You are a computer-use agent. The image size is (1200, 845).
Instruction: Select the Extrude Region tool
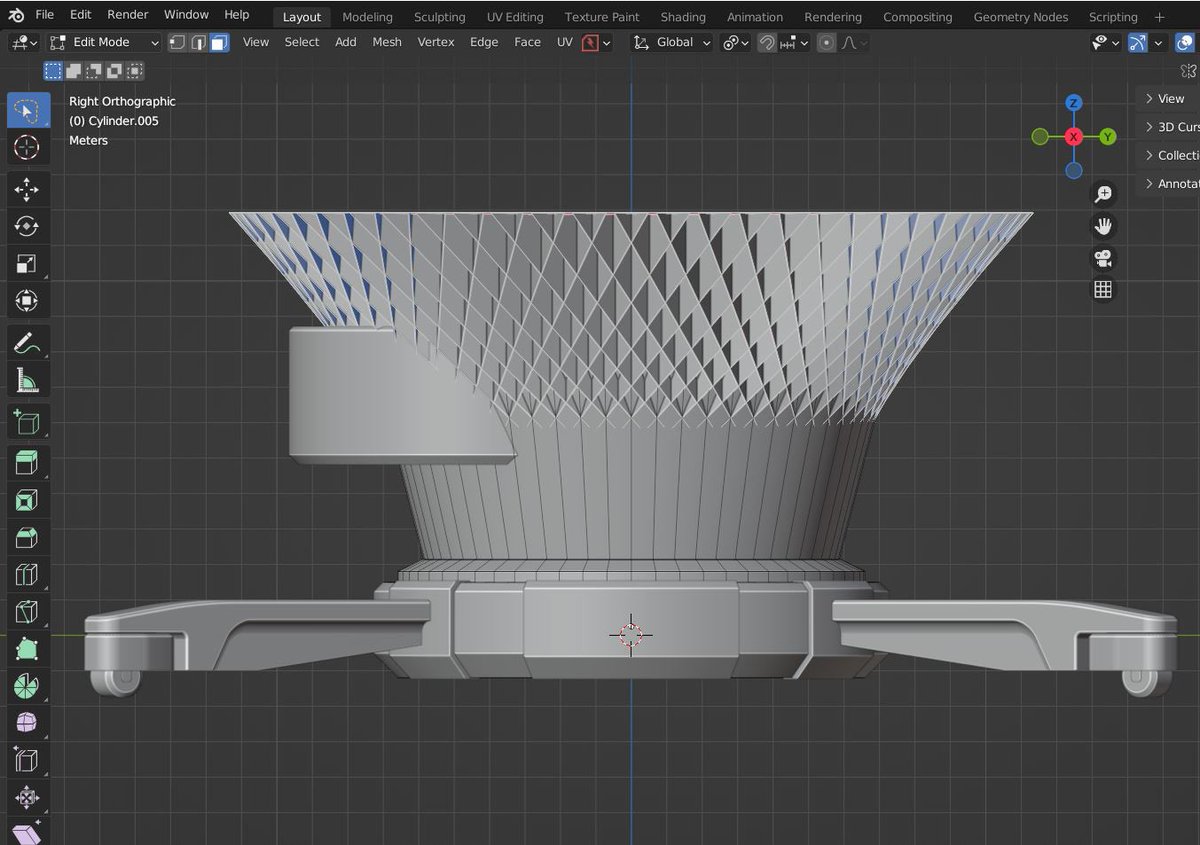pos(28,463)
